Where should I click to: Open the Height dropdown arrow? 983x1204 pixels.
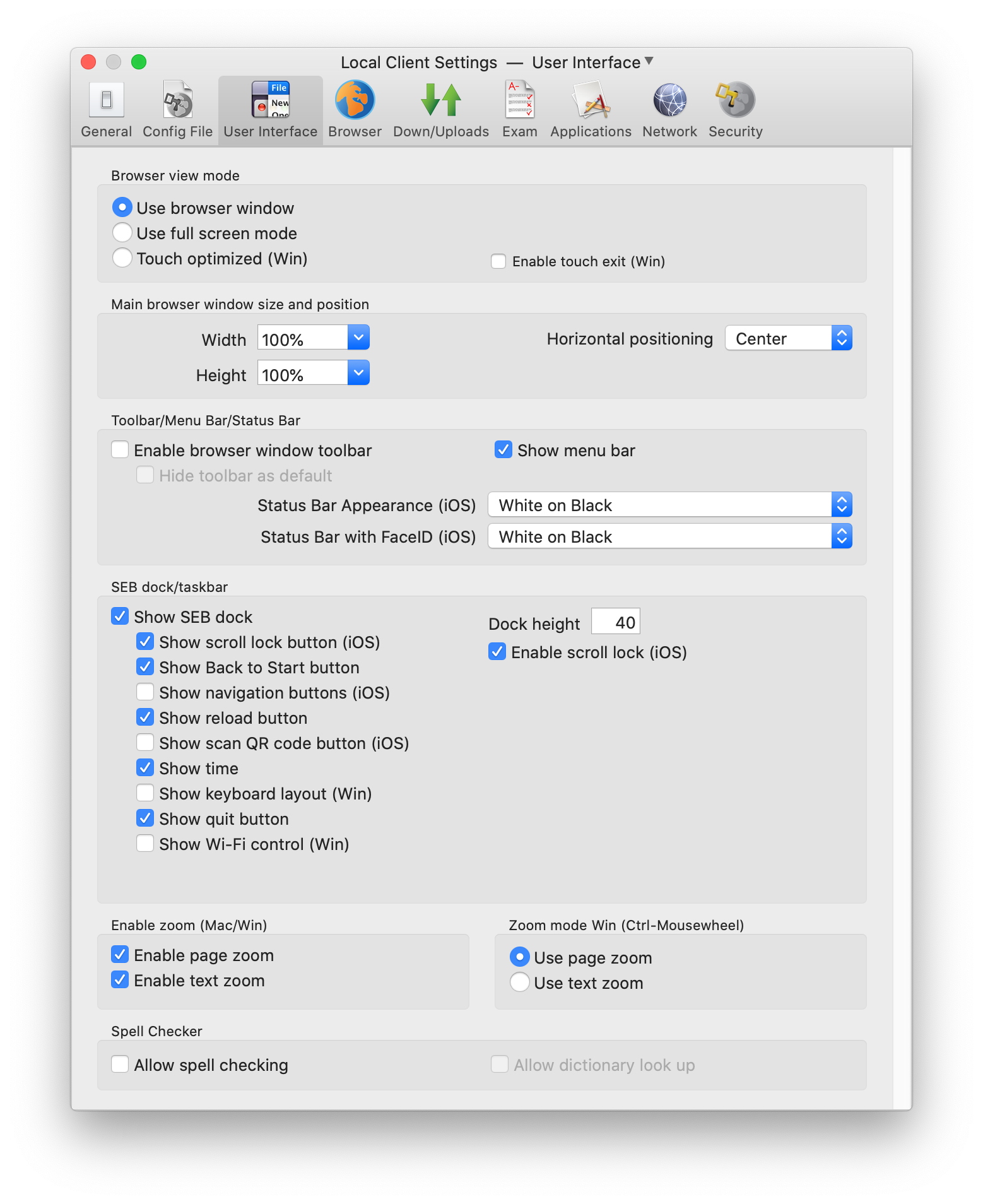click(358, 373)
